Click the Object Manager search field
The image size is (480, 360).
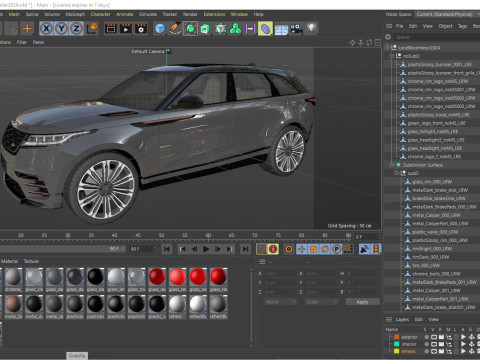(x=437, y=37)
